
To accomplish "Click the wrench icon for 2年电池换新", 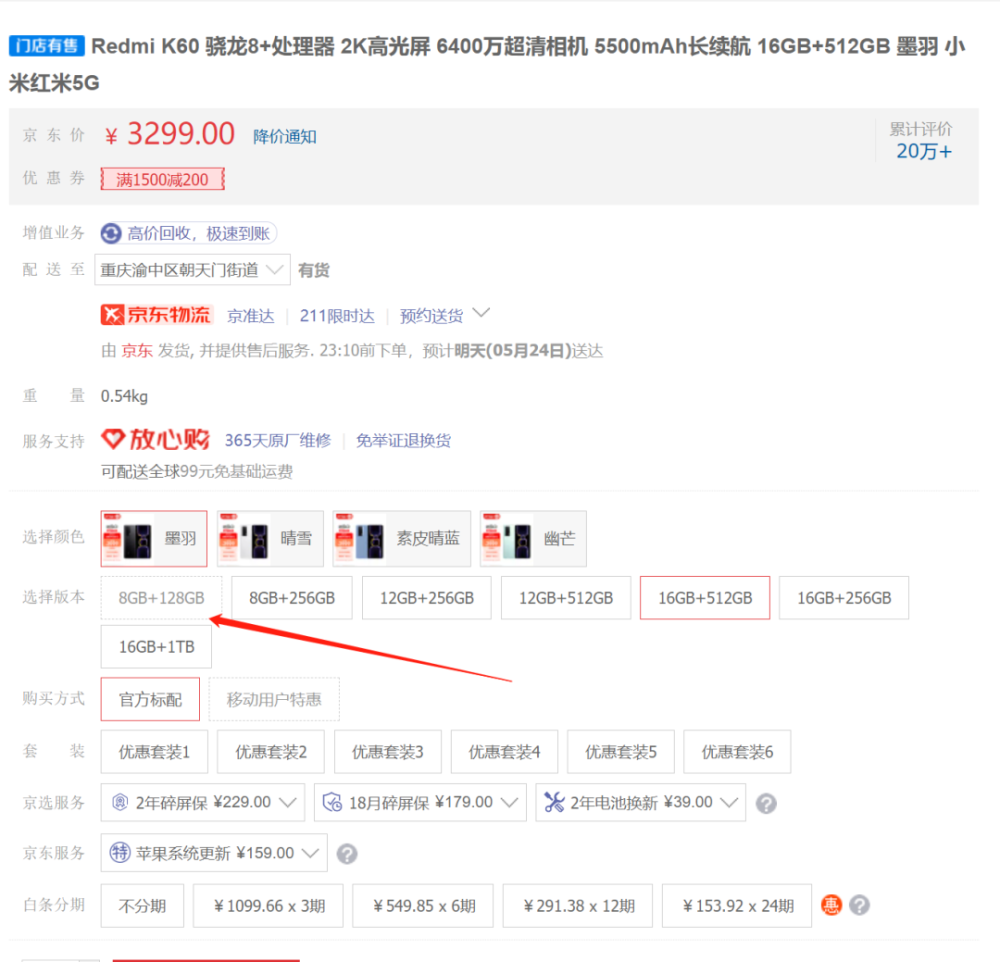I will coord(554,802).
